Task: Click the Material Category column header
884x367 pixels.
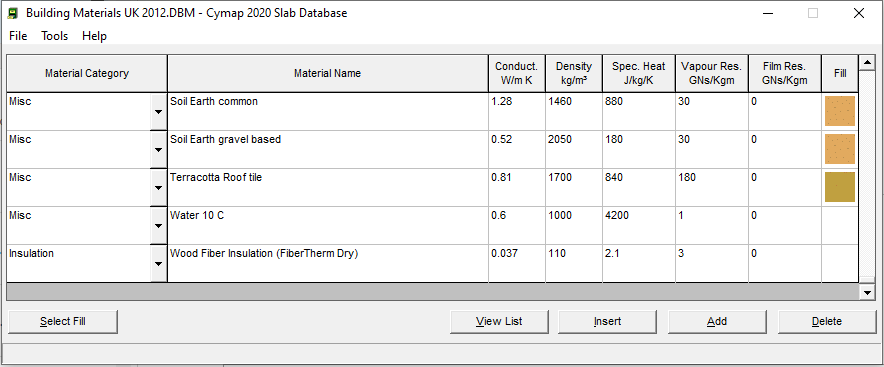Action: (87, 73)
